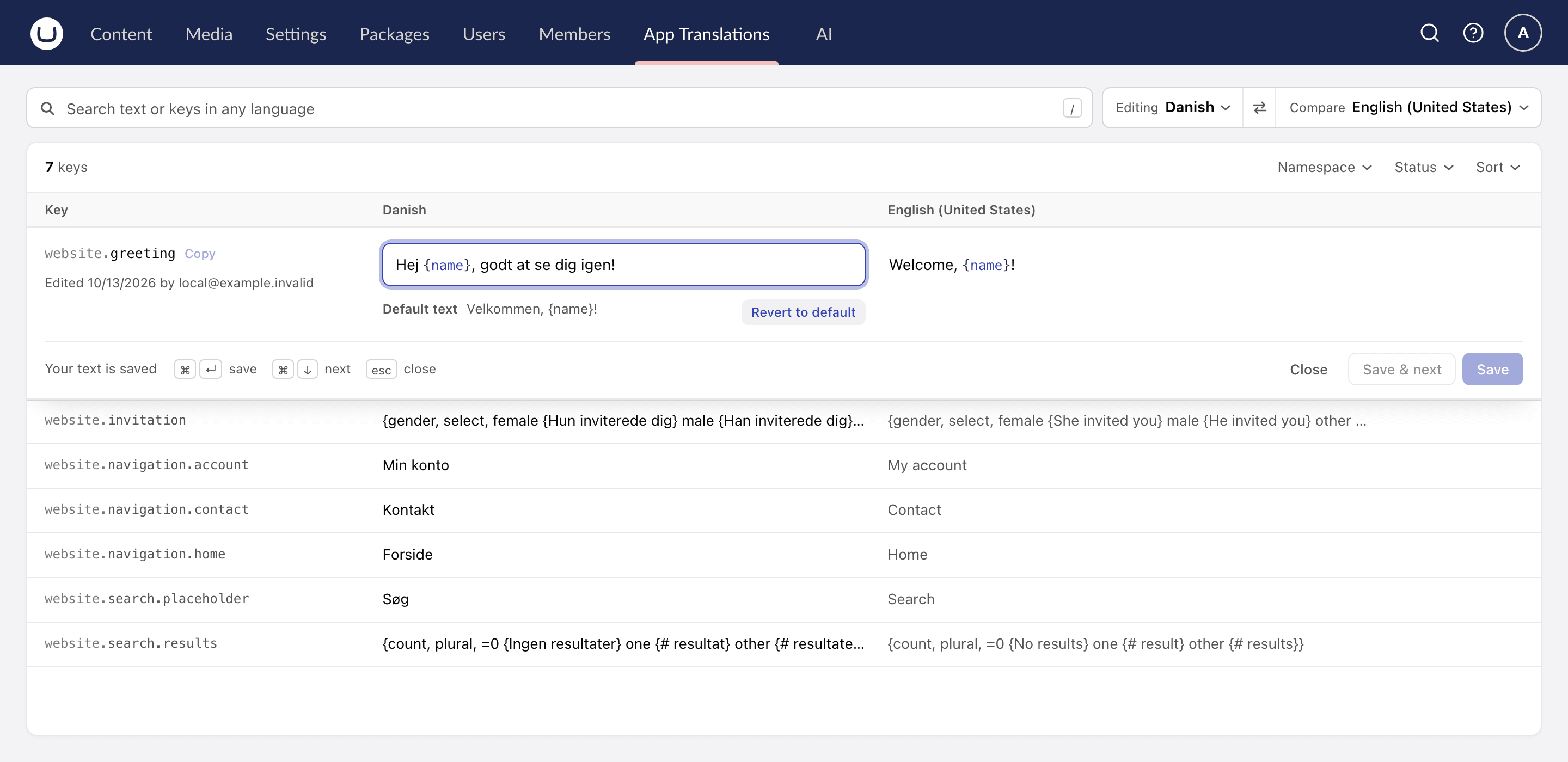
Task: Expand the Namespace filter
Action: pyautogui.click(x=1325, y=168)
